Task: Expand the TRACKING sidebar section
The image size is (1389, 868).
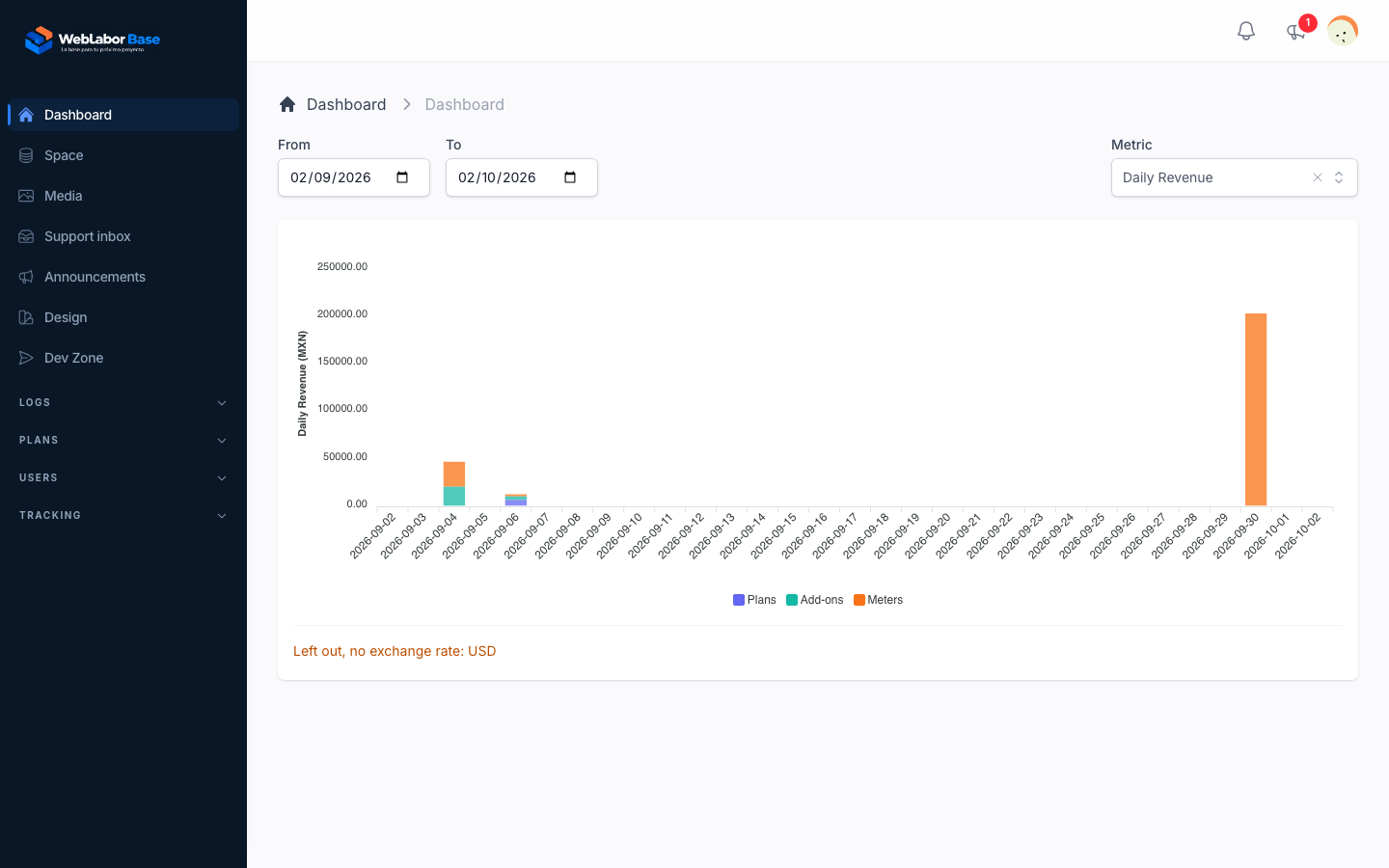Action: point(123,515)
